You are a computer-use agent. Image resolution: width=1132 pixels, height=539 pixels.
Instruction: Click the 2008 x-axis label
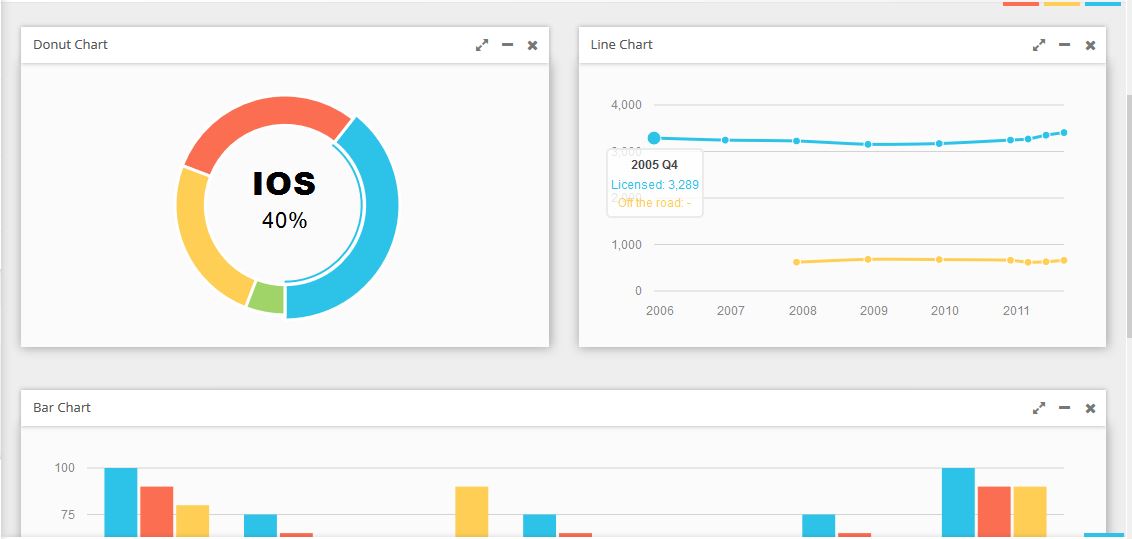[803, 311]
